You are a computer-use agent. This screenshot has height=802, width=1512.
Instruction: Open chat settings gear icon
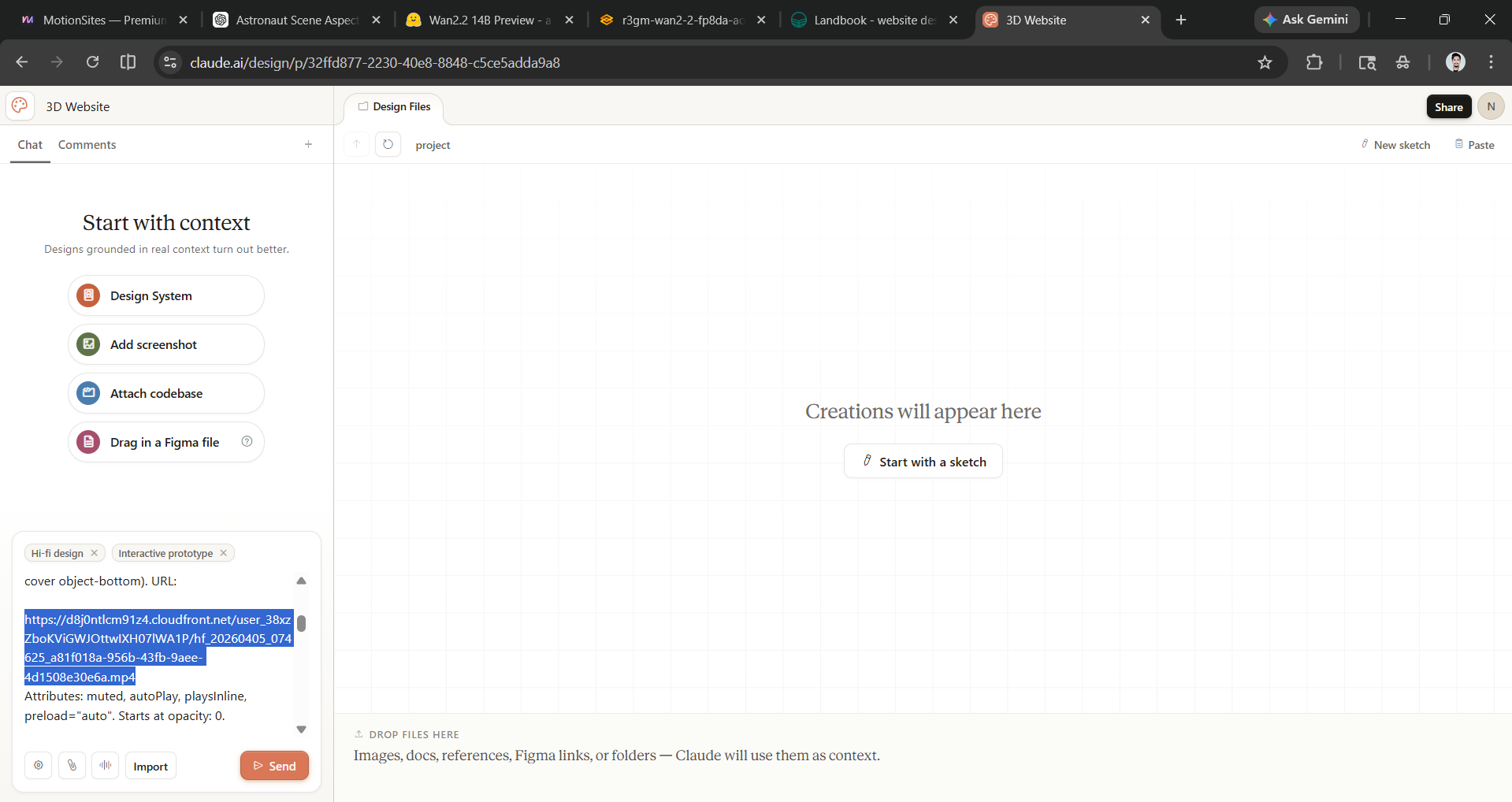tap(39, 766)
